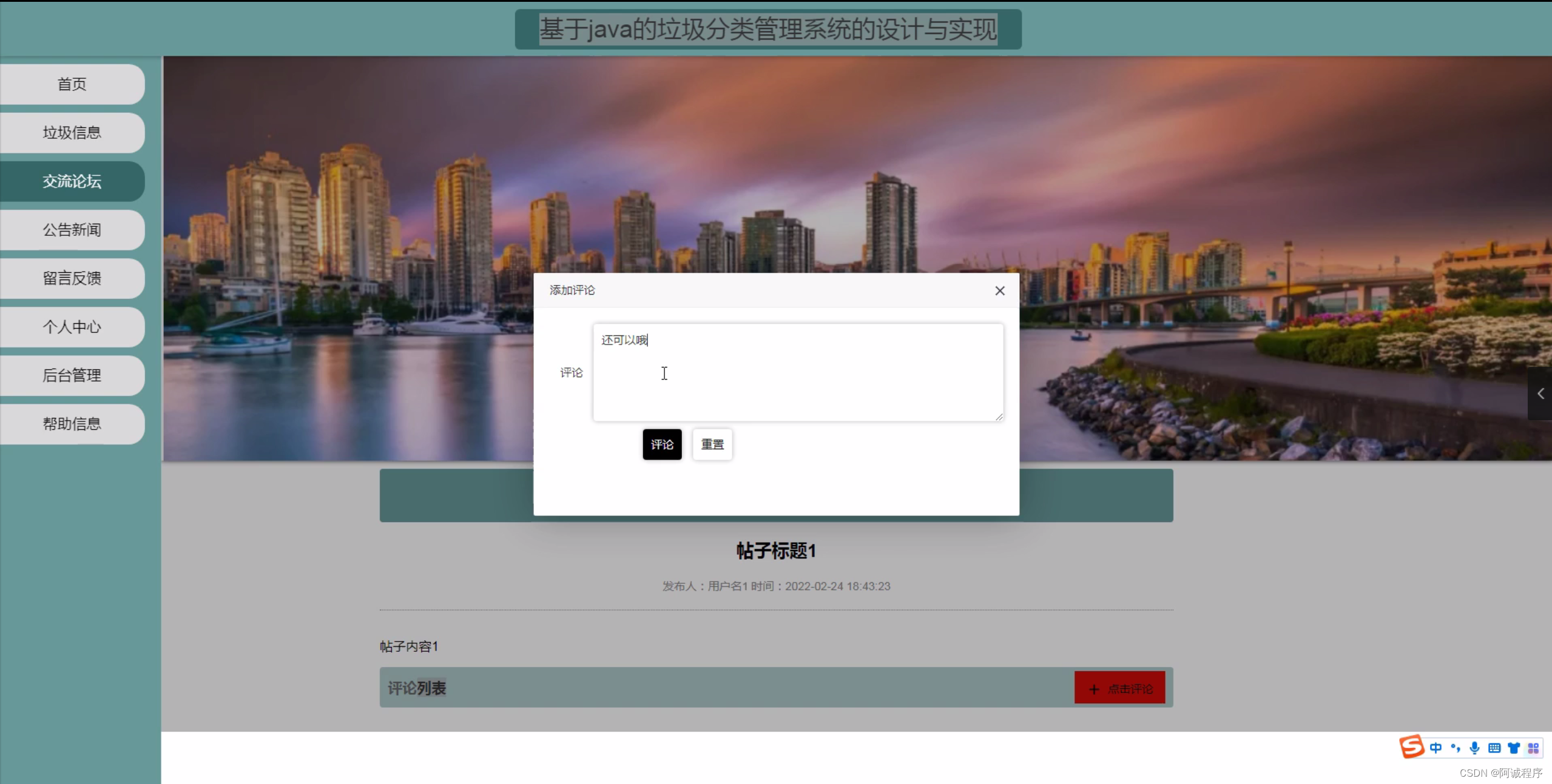Open Sogou skin settings via shirt icon
The image size is (1552, 784).
pos(1514,747)
